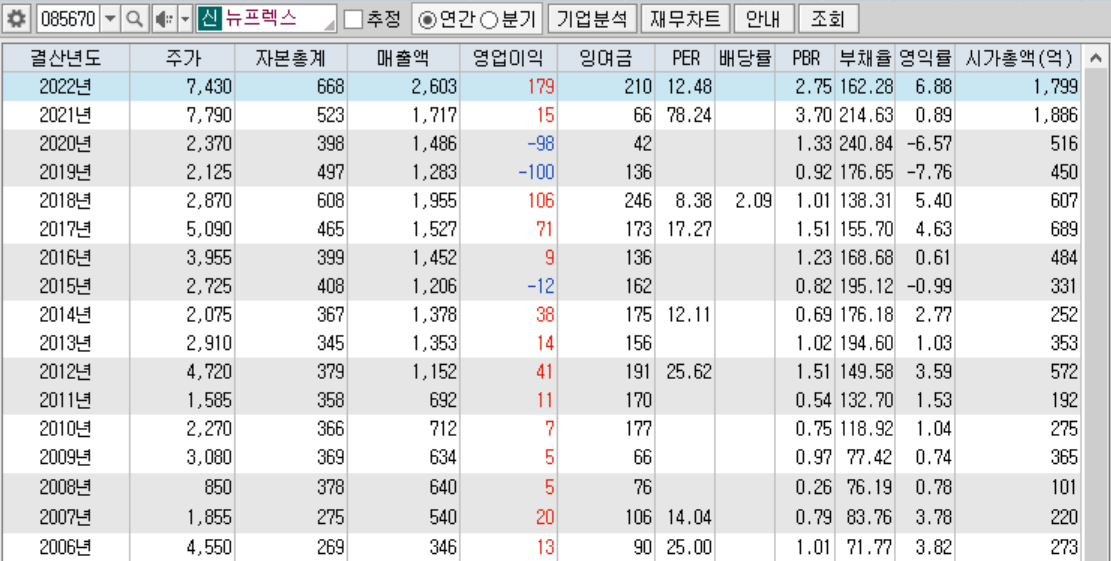This screenshot has height=561, width=1111.
Task: Click the 매출액 column header
Action: coord(402,59)
